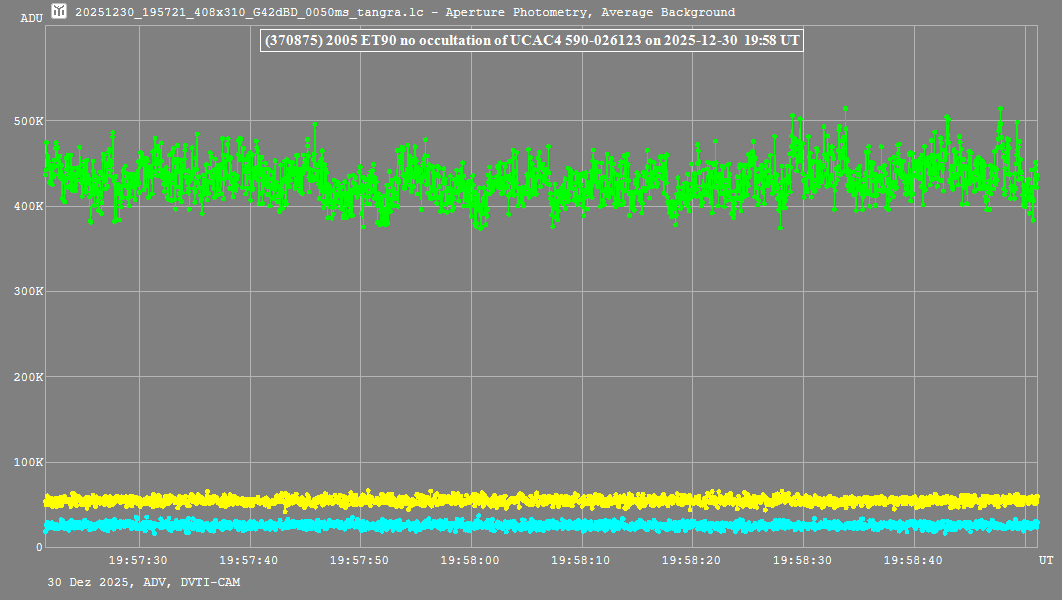Click the 100K y-axis label
The image size is (1062, 600).
coord(26,463)
